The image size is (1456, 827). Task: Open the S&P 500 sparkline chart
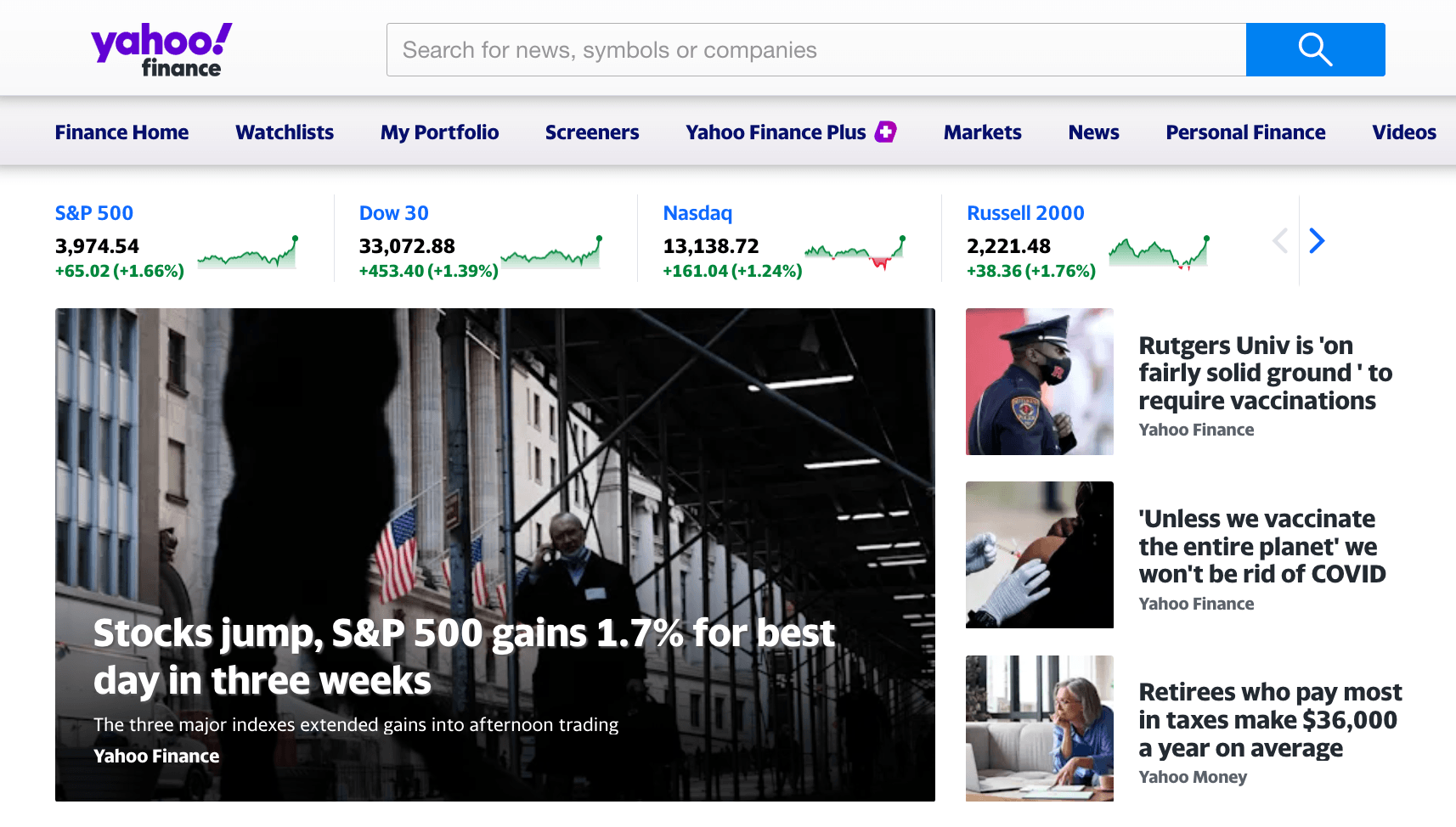pos(247,253)
